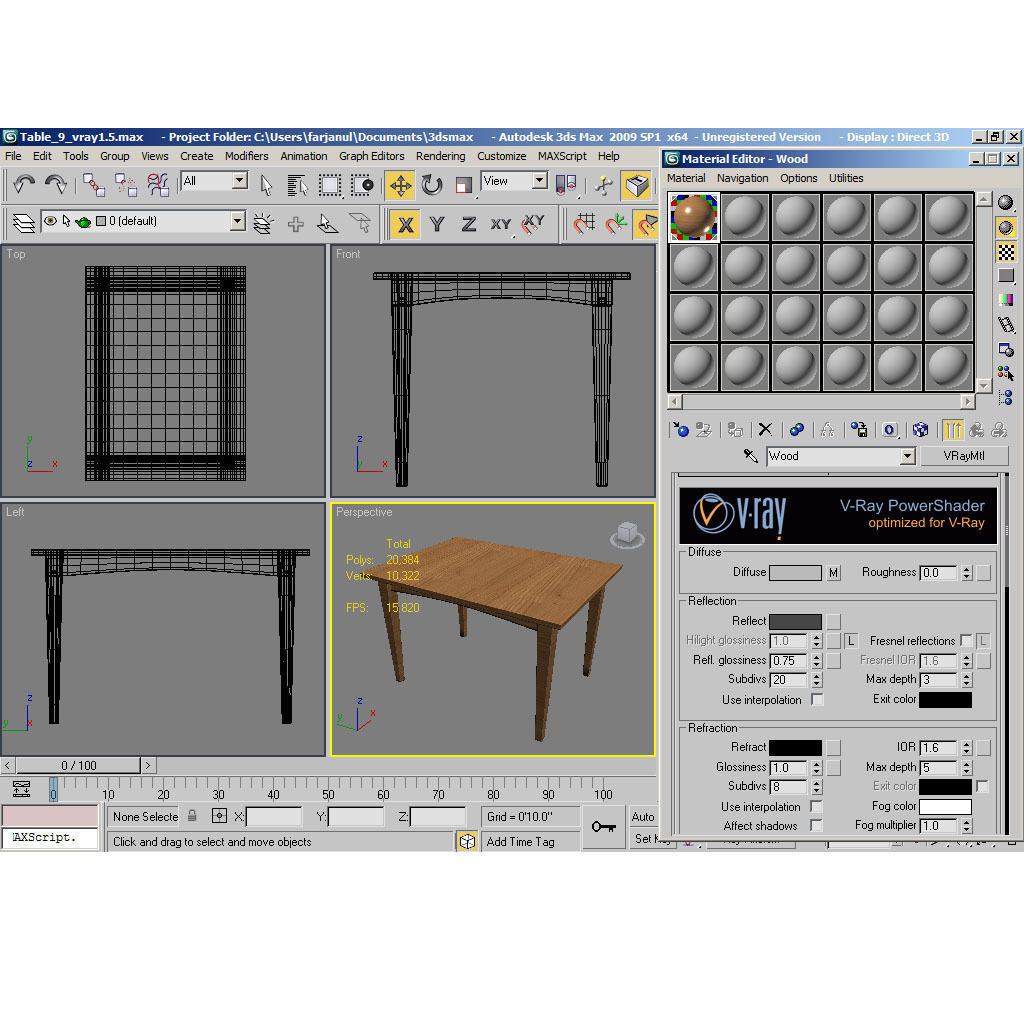This screenshot has width=1024, height=1024.
Task: Click the Reflect color swatch
Action: click(x=795, y=621)
